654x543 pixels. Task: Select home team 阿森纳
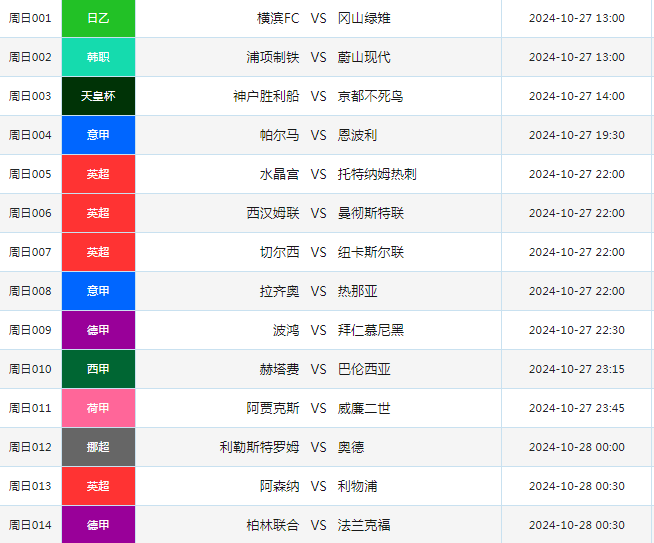coord(279,486)
